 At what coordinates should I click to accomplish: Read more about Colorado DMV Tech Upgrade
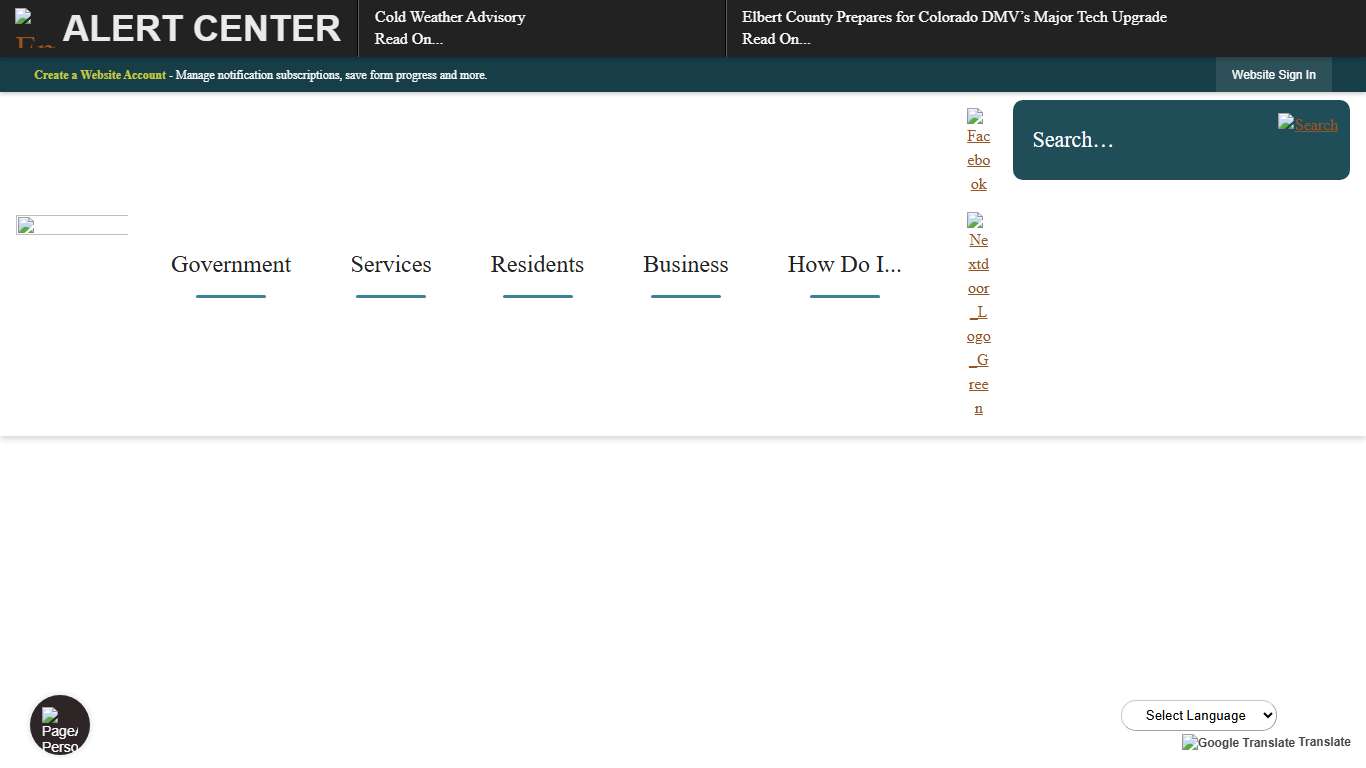pyautogui.click(x=776, y=39)
